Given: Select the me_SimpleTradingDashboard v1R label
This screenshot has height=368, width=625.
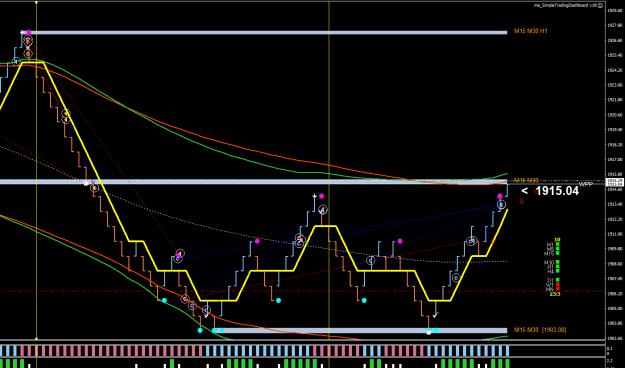Looking at the screenshot, I should point(566,5).
